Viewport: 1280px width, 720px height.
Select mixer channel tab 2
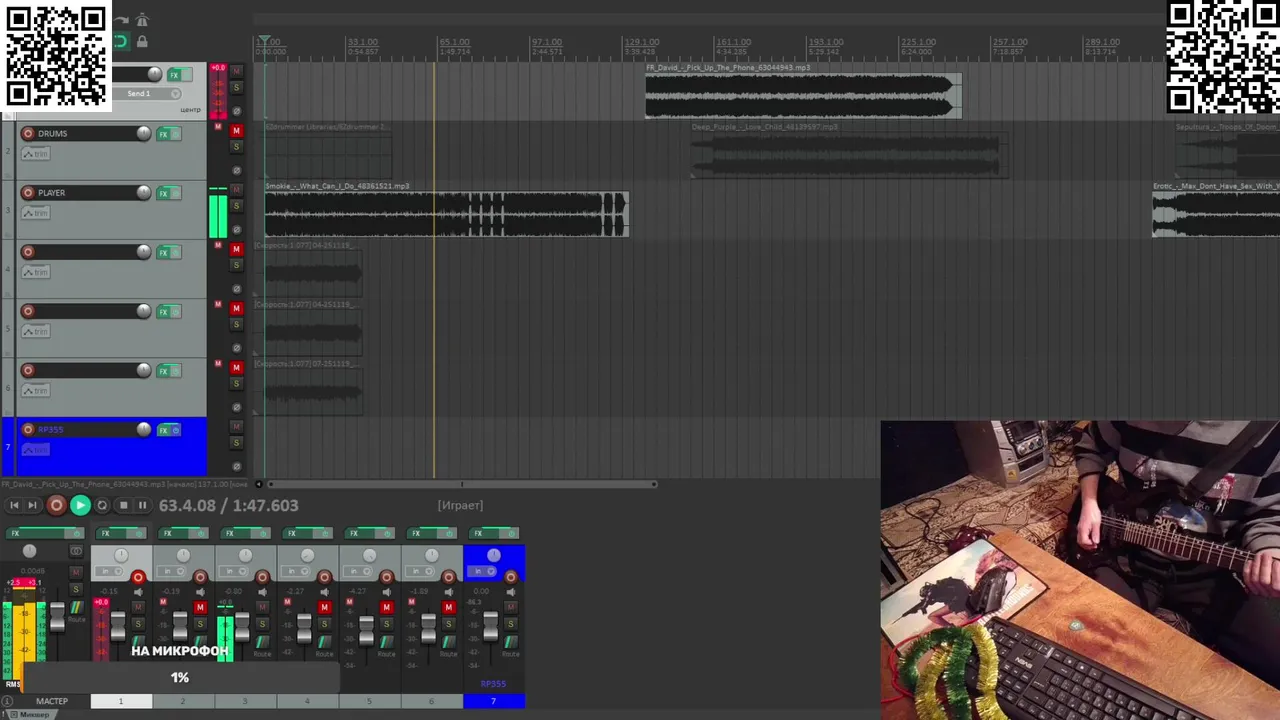pos(183,702)
